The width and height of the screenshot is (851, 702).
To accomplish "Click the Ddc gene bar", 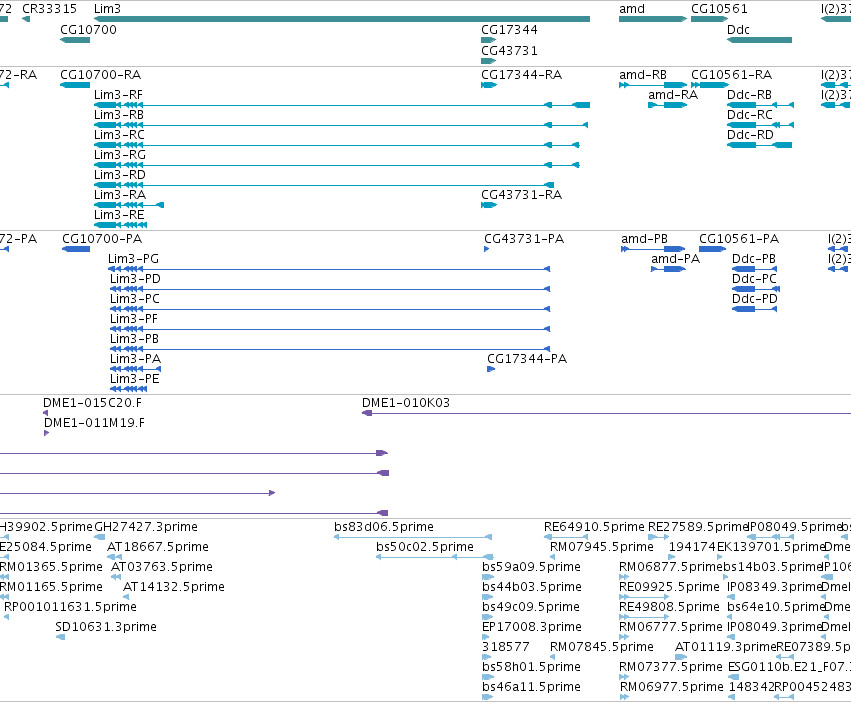I will pos(759,40).
